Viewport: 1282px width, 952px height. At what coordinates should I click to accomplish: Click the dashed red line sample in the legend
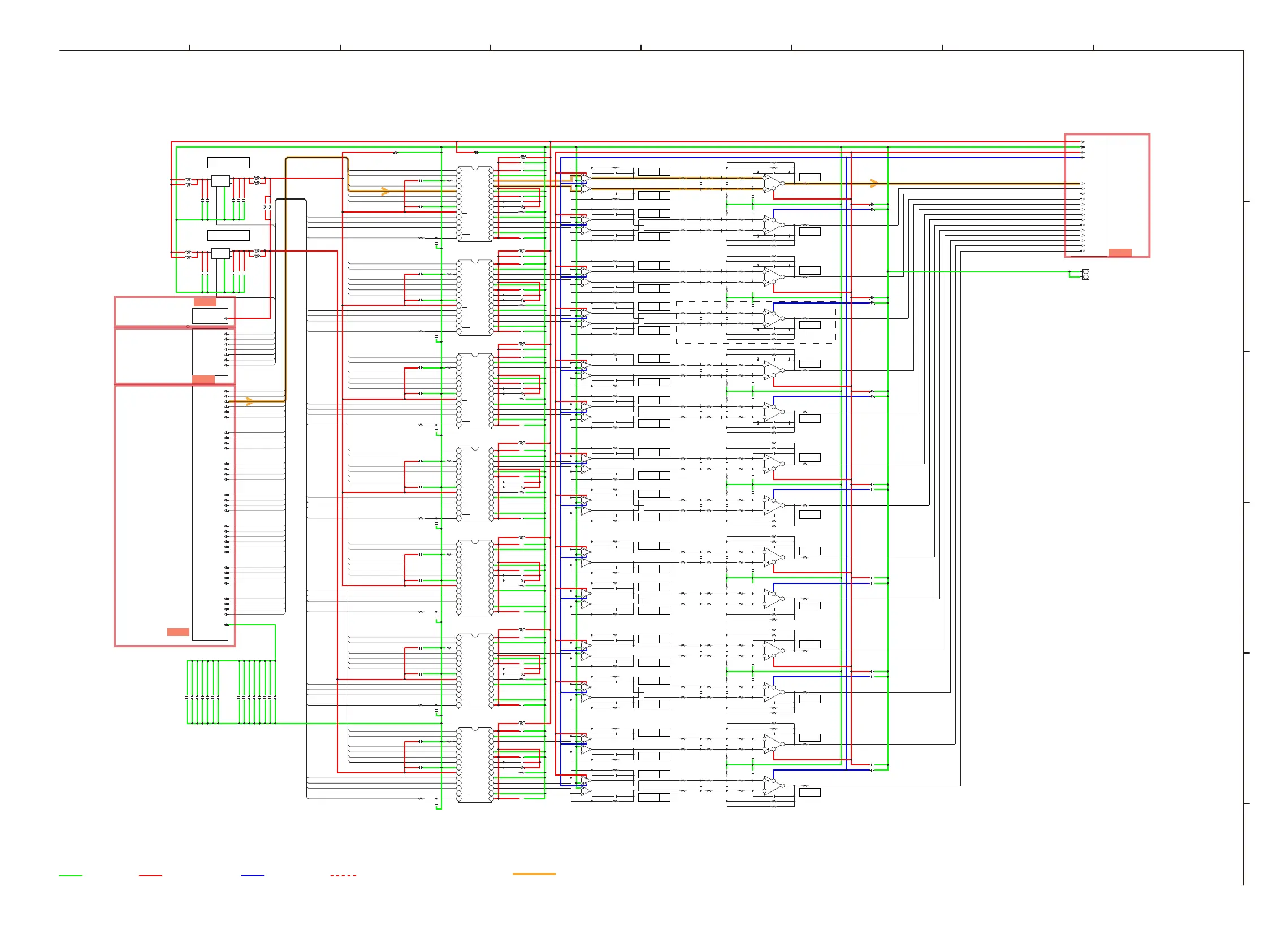tap(344, 875)
